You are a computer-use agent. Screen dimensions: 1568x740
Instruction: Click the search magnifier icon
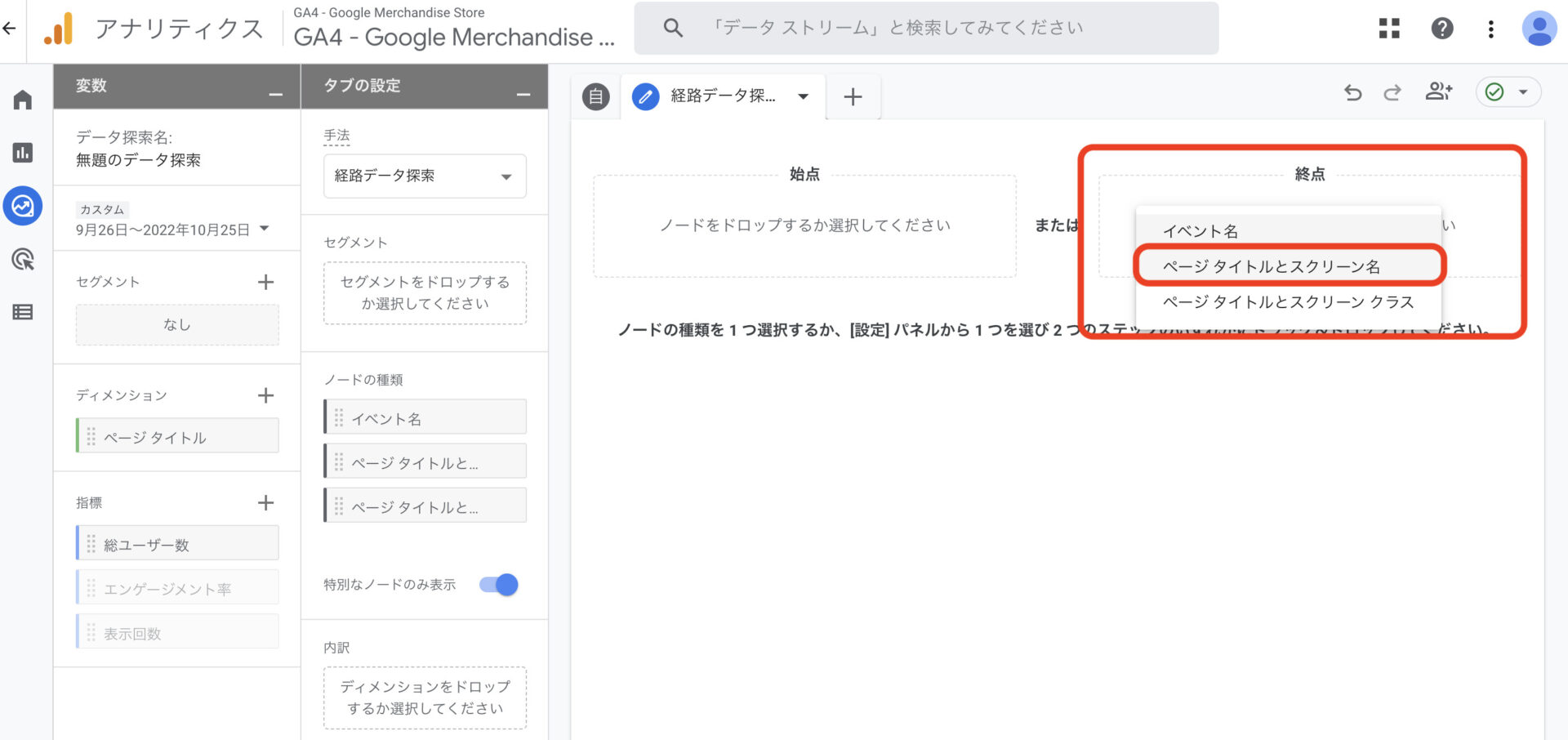tap(673, 28)
